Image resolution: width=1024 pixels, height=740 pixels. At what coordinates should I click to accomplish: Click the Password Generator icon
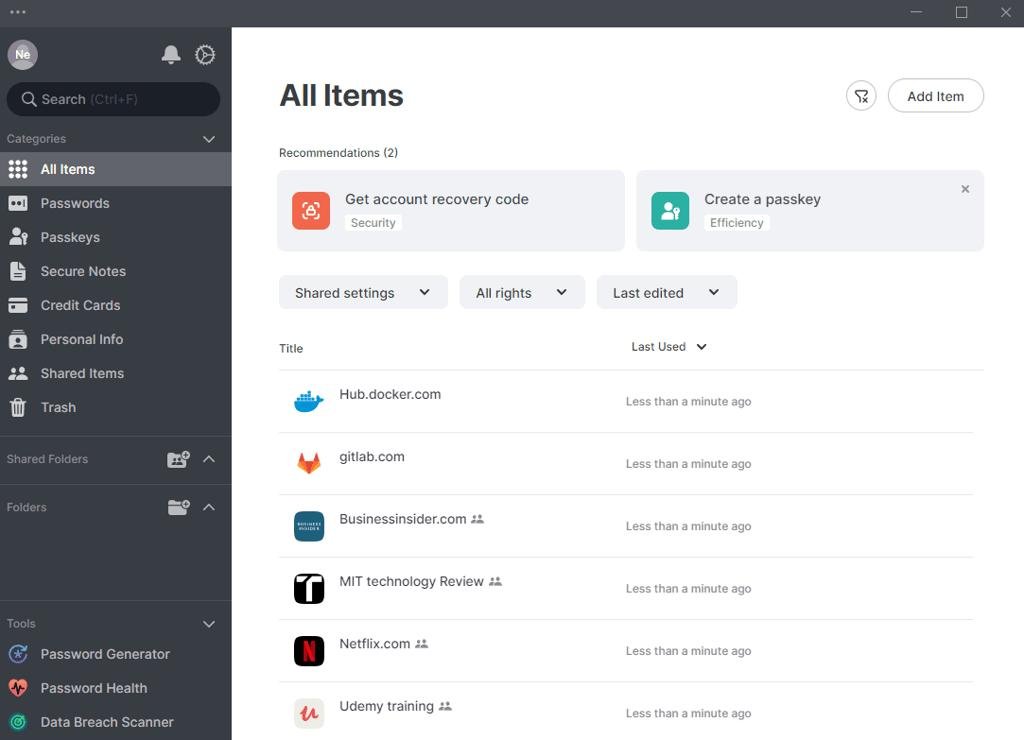point(18,654)
